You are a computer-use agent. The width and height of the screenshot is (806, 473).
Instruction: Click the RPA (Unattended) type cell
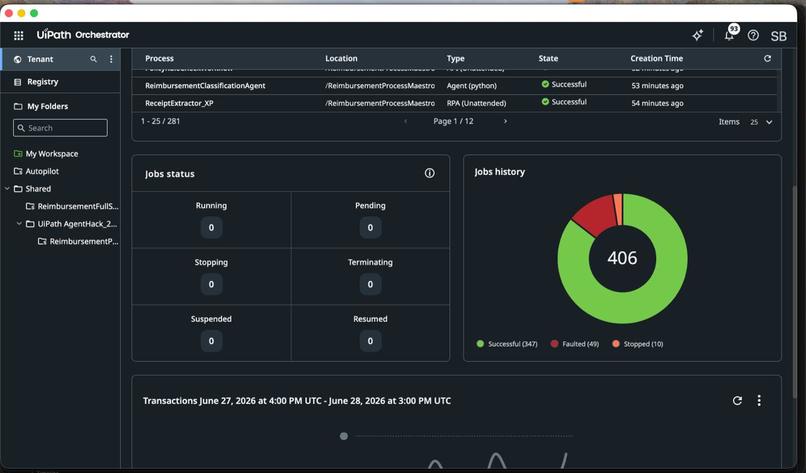[476, 103]
